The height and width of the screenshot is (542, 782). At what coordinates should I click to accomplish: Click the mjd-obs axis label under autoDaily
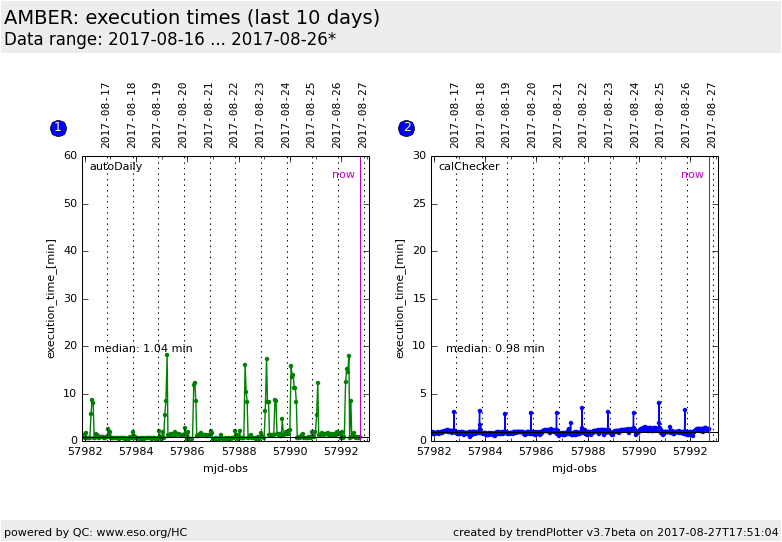coord(225,468)
